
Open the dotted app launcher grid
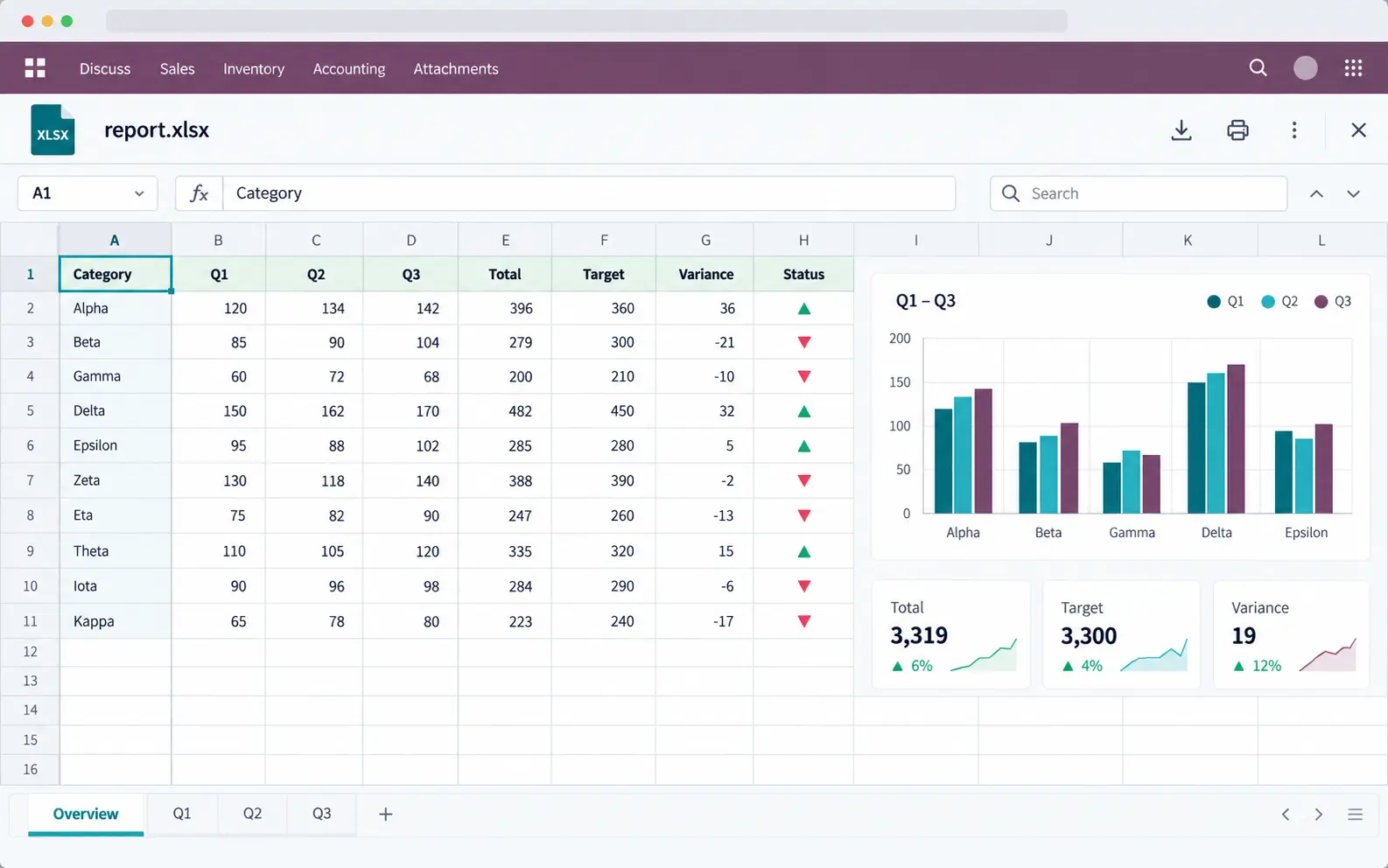tap(1353, 68)
